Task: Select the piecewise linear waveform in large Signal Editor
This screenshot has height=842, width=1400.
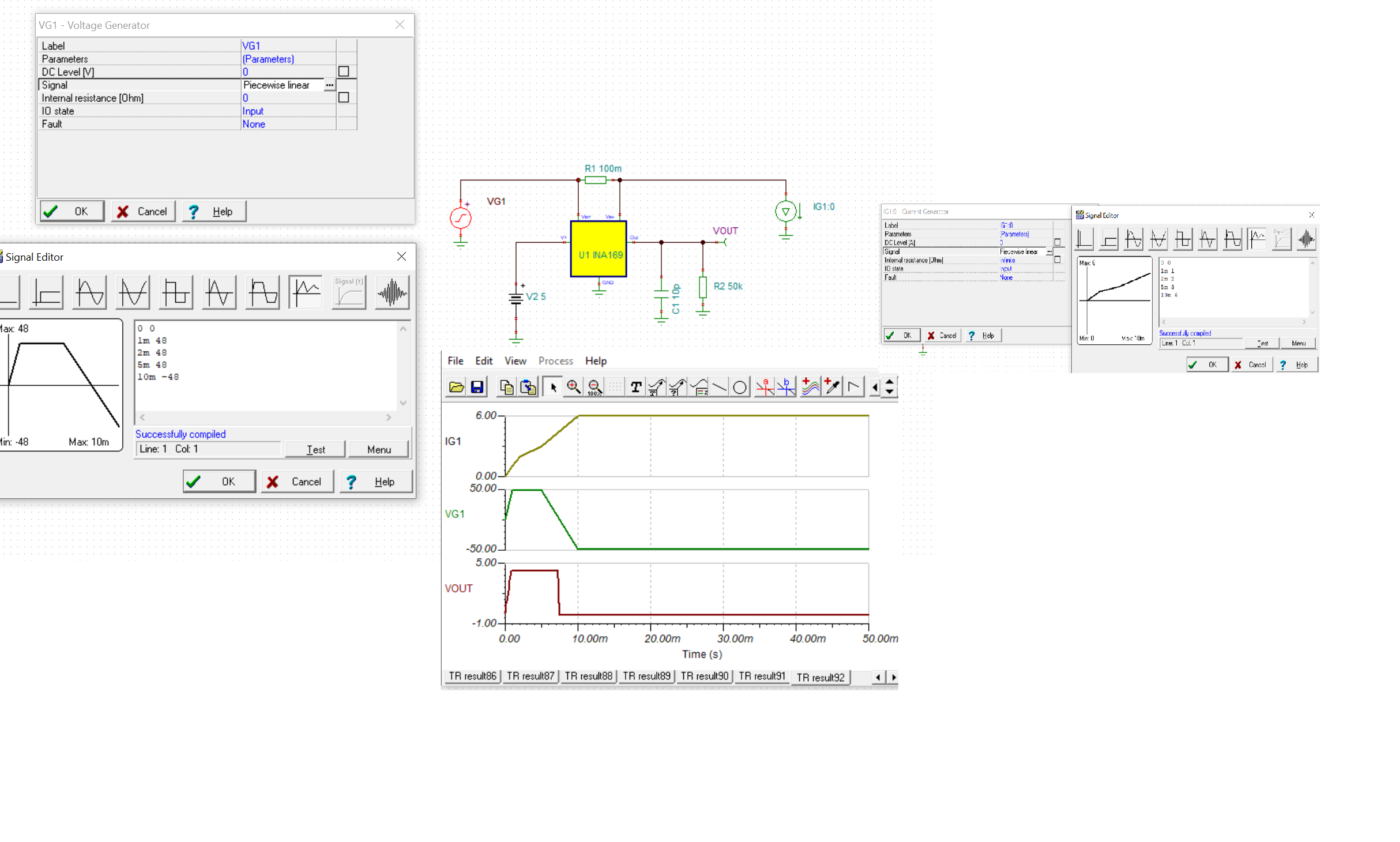Action: click(306, 292)
